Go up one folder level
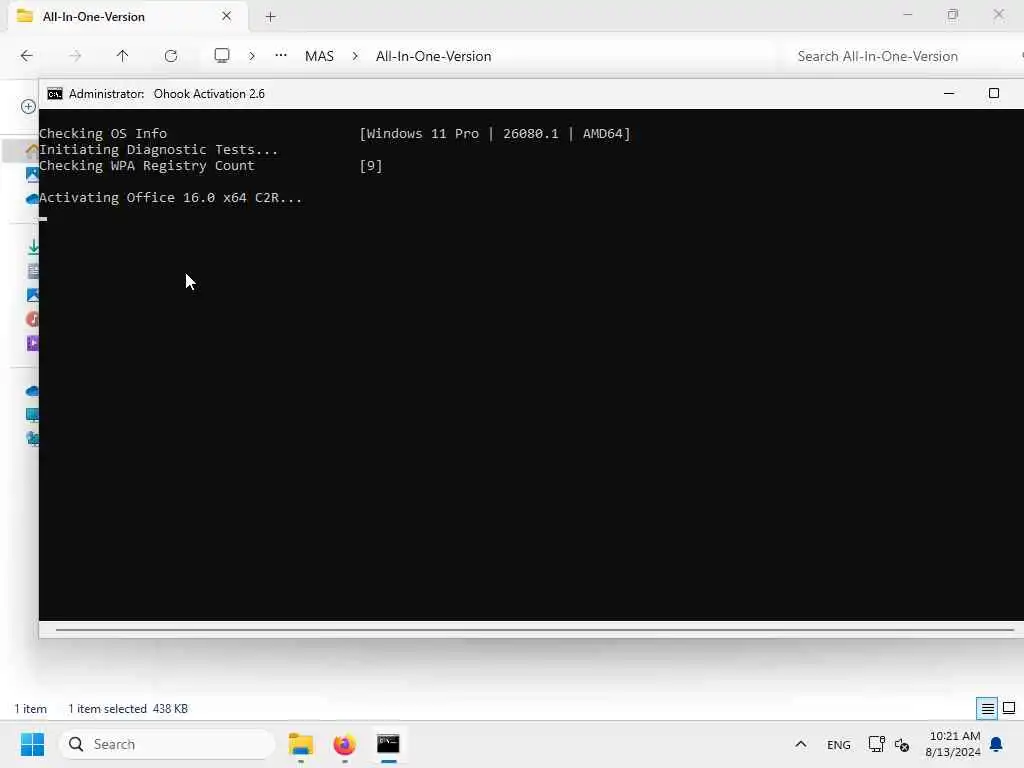 pos(122,56)
